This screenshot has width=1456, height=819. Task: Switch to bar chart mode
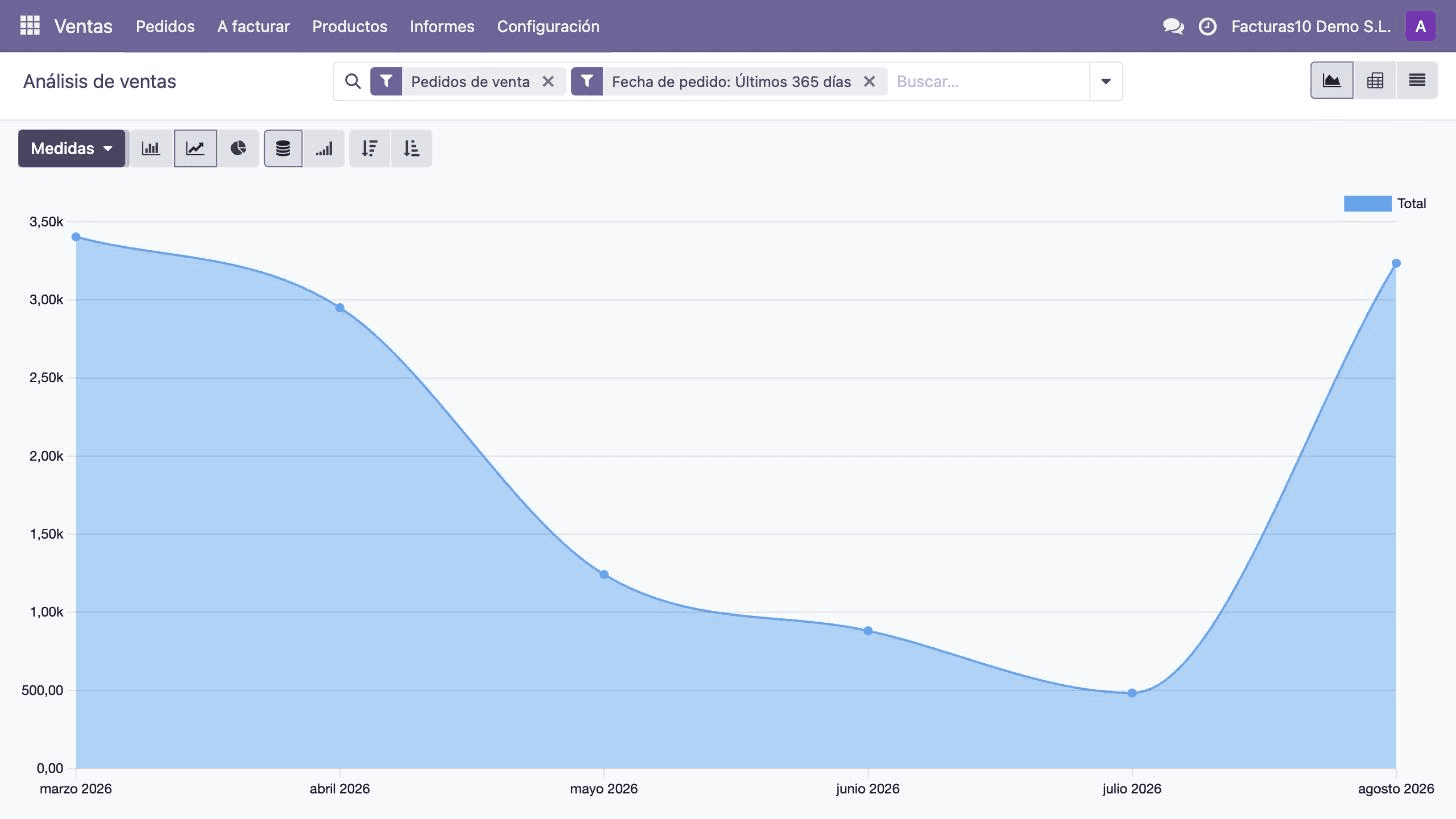pos(151,149)
